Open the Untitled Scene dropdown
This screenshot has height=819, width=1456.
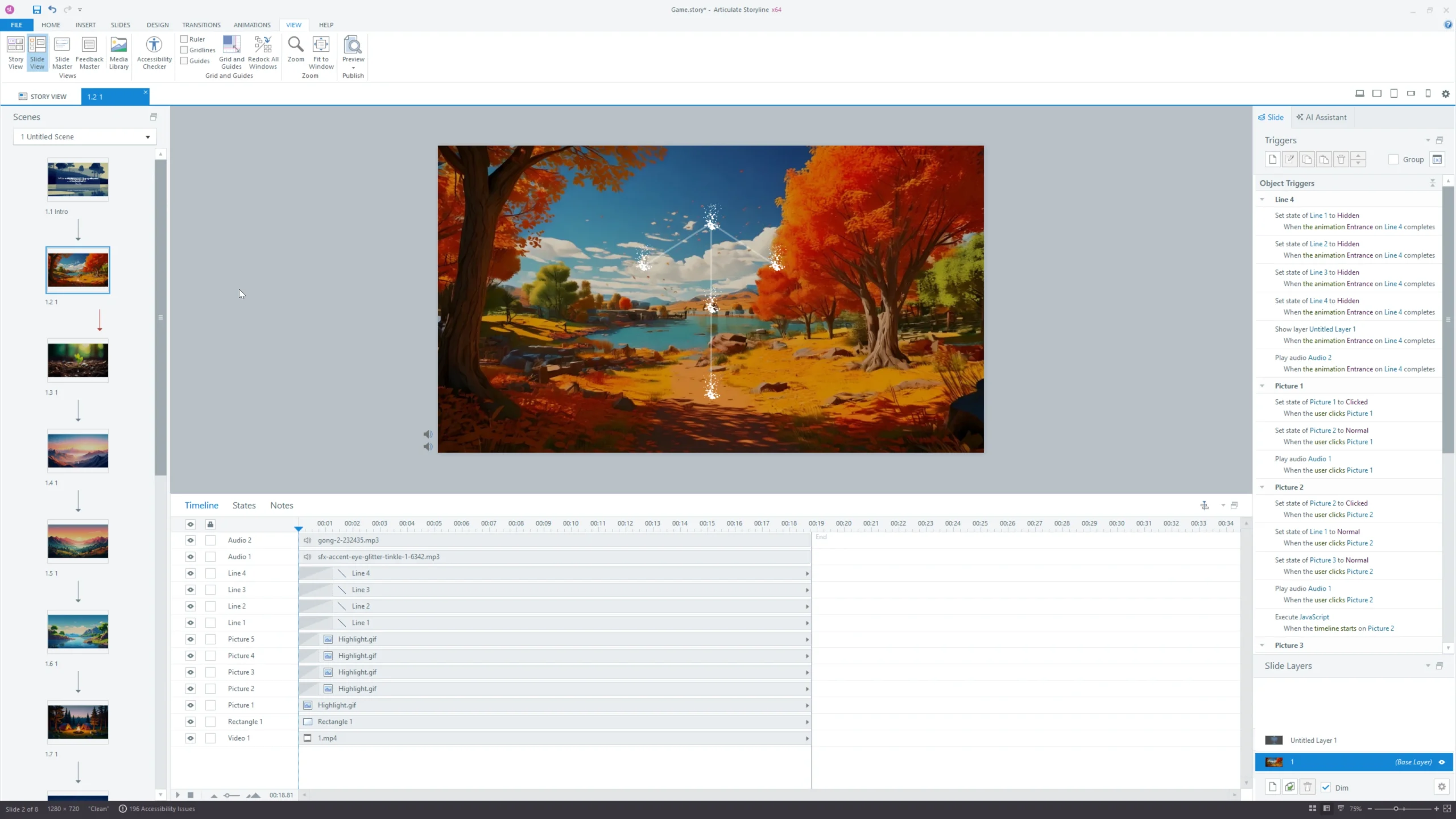(147, 137)
